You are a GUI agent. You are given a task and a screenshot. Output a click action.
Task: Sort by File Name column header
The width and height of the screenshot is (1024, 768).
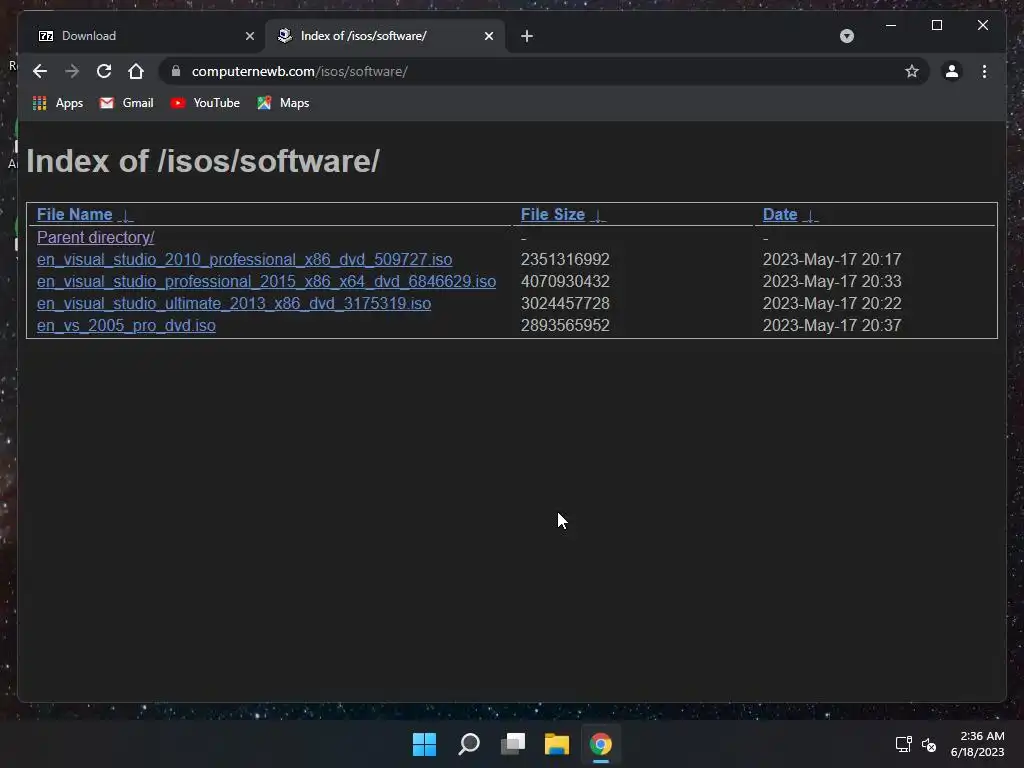74,214
